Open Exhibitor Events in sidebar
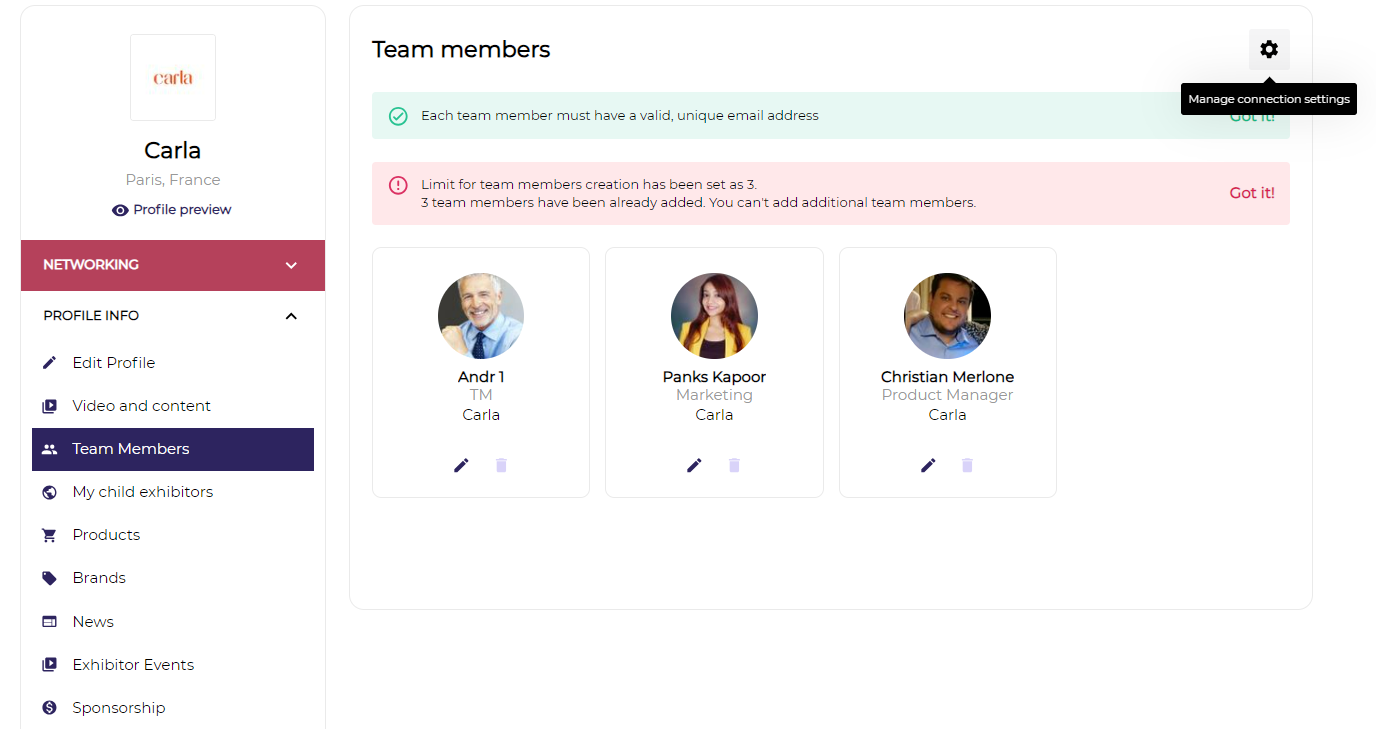Viewport: 1376px width, 729px height. (x=133, y=665)
